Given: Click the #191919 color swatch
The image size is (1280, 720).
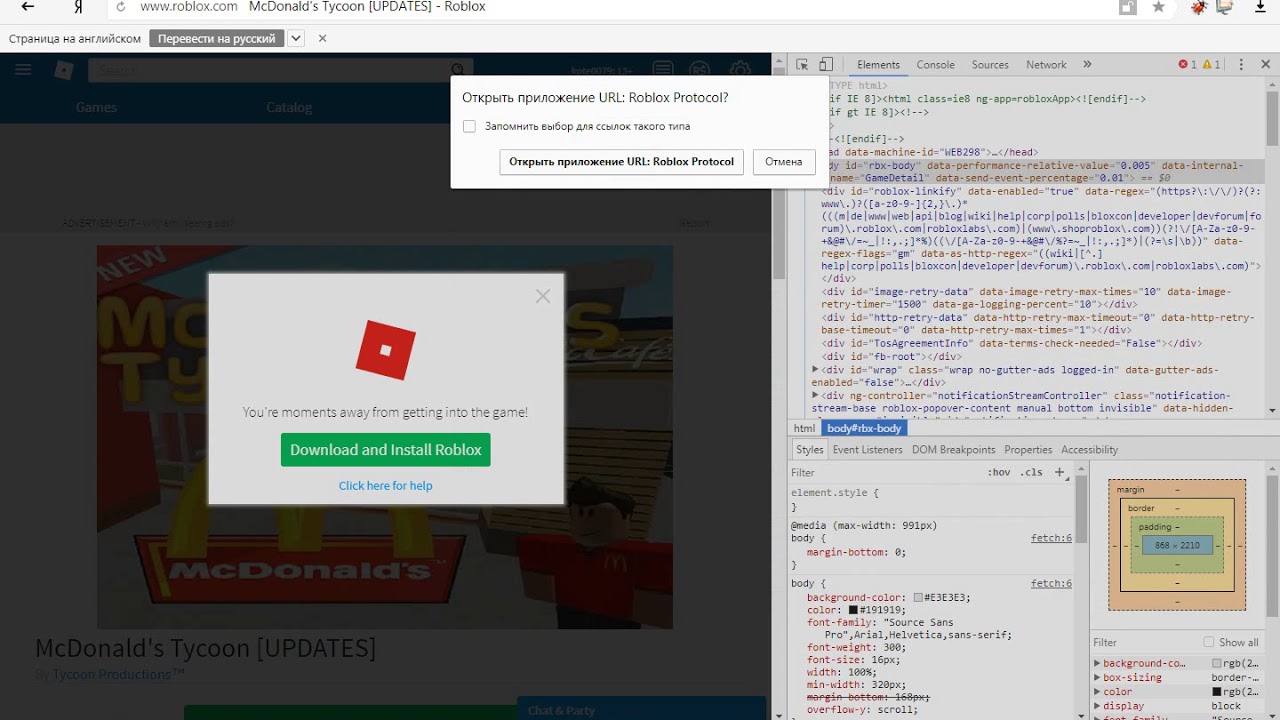Looking at the screenshot, I should (854, 610).
